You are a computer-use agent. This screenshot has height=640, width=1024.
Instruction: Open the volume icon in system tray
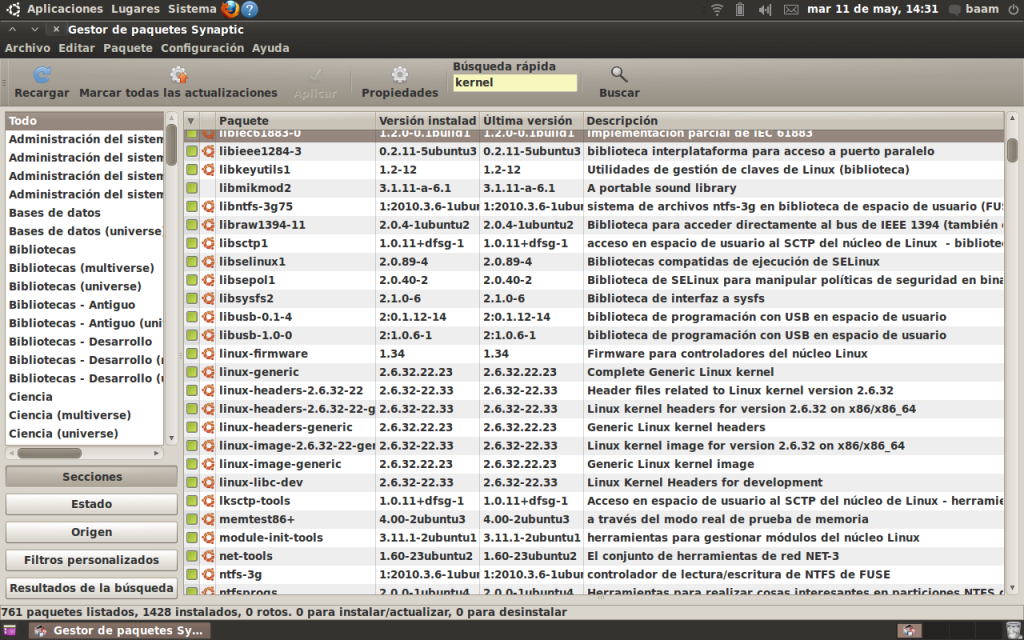click(x=765, y=10)
